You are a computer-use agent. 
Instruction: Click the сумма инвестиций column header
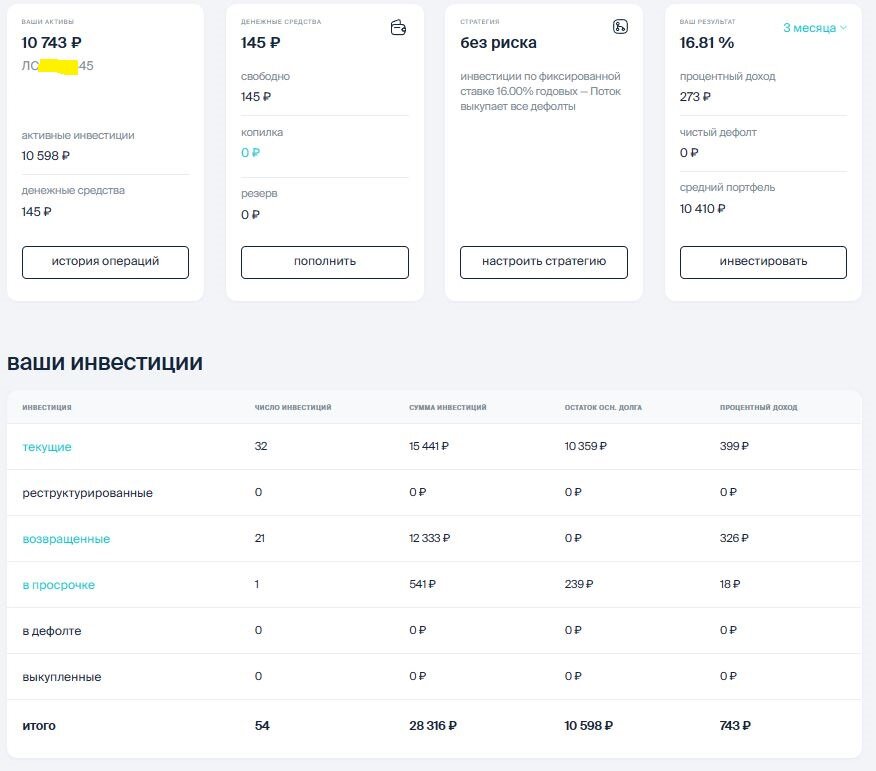[x=447, y=407]
